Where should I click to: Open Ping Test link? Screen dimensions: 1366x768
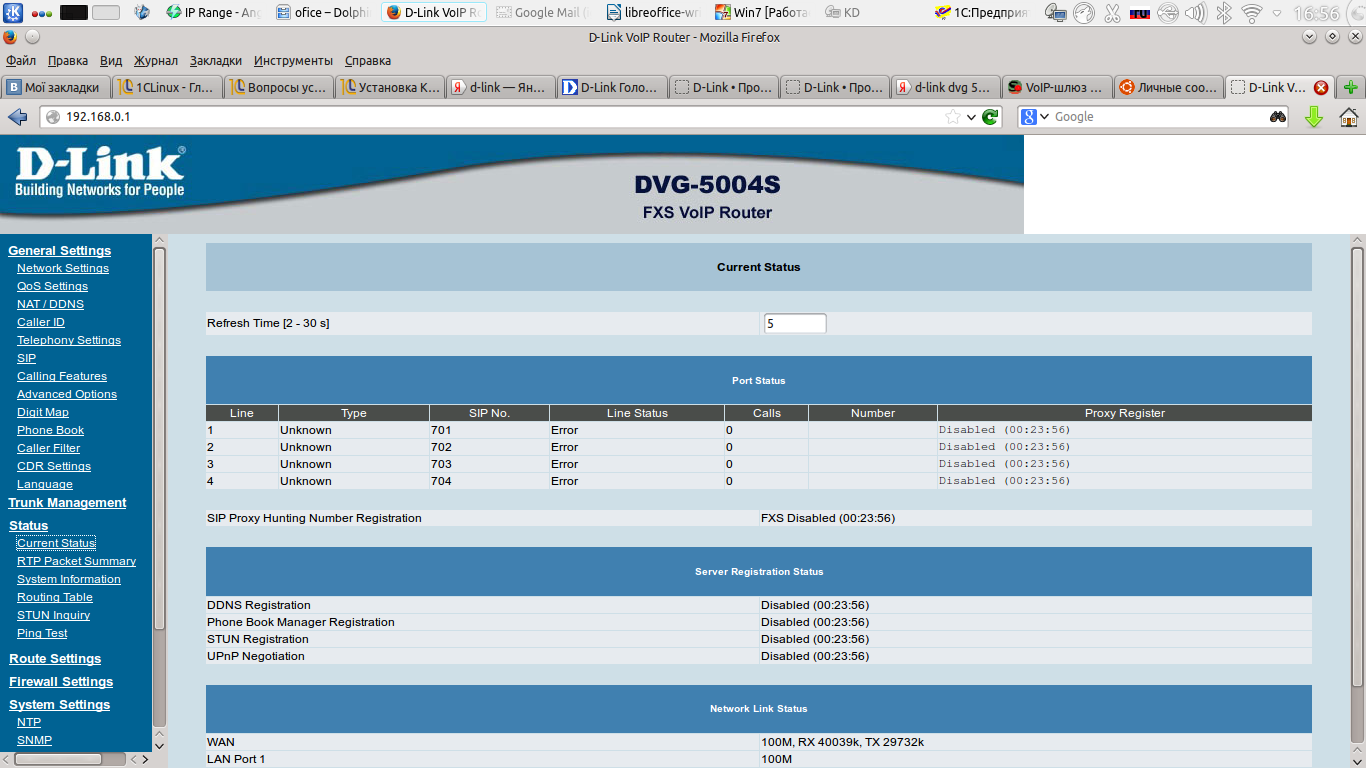pos(42,633)
